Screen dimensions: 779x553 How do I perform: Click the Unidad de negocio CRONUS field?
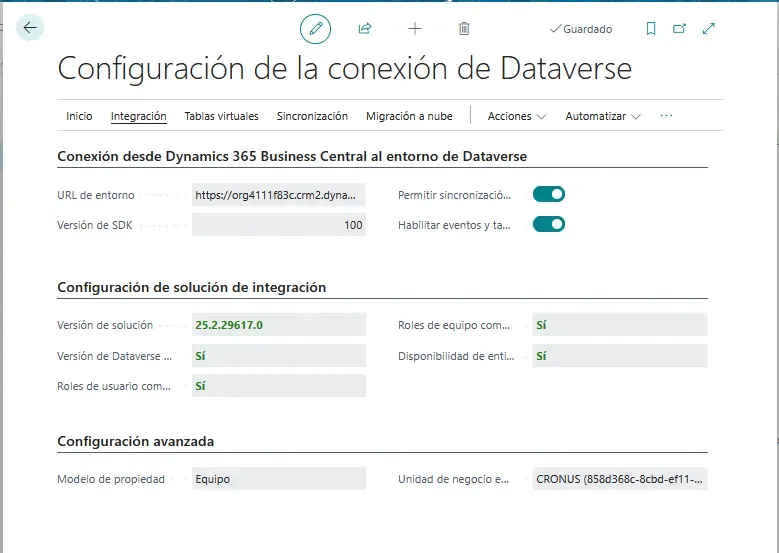tap(620, 479)
